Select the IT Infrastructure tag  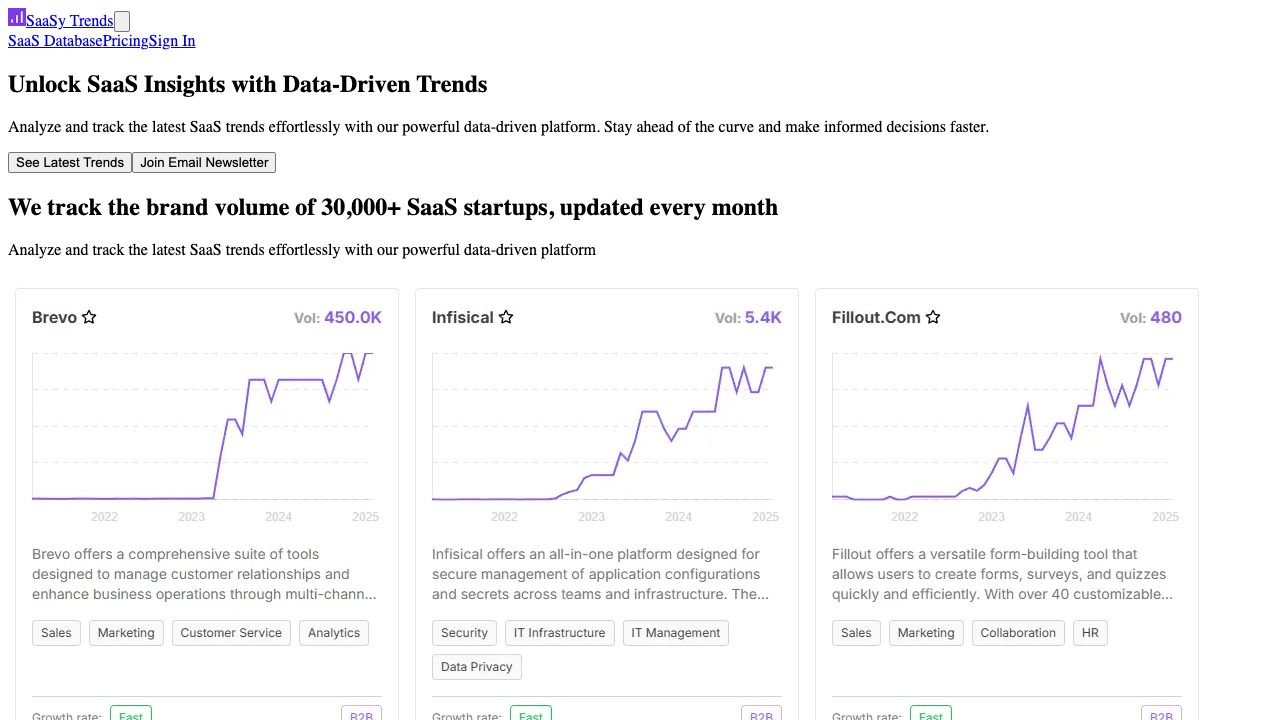coord(559,633)
